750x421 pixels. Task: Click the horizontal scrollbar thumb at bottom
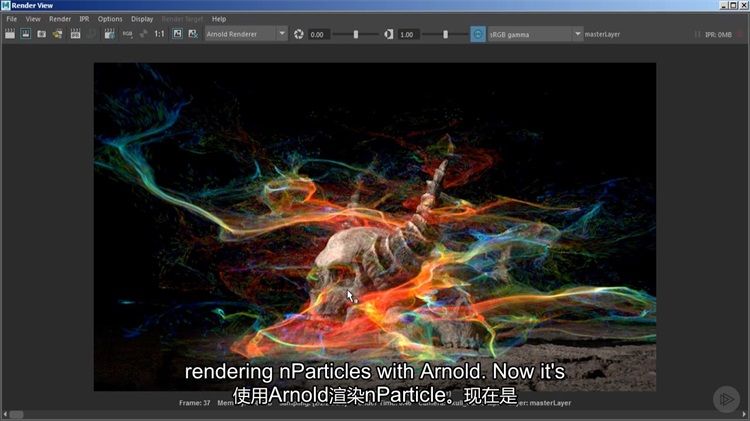click(x=16, y=414)
